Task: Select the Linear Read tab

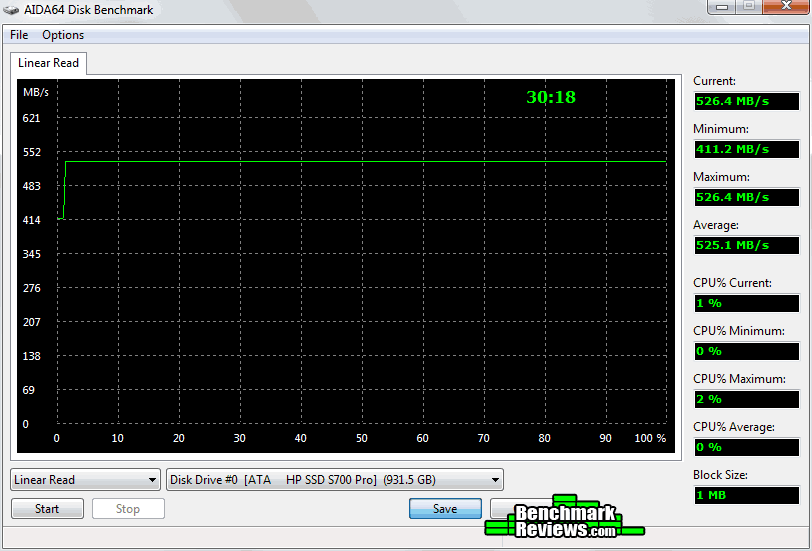Action: point(49,63)
